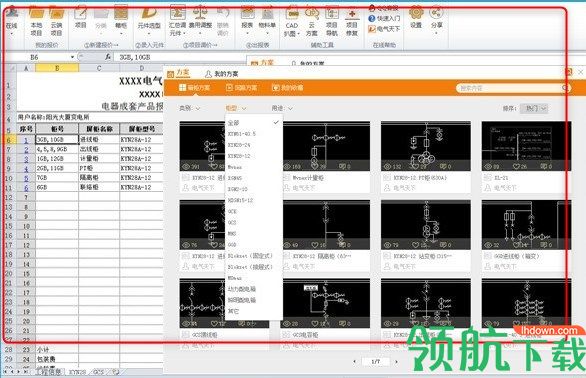Viewport: 586px width, 378px height.
Task: Select 全部 in cabinet type list
Action: click(254, 123)
